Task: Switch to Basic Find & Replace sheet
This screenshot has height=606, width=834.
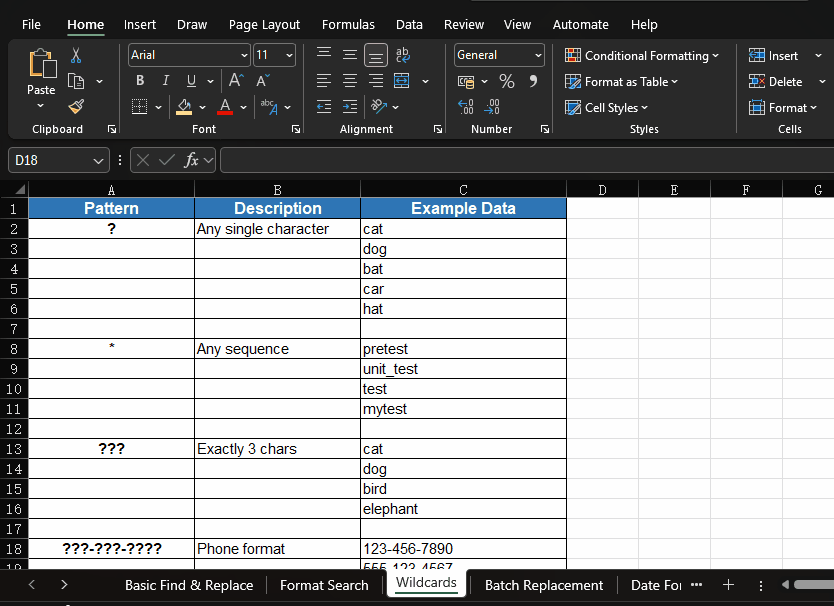Action: click(x=189, y=585)
